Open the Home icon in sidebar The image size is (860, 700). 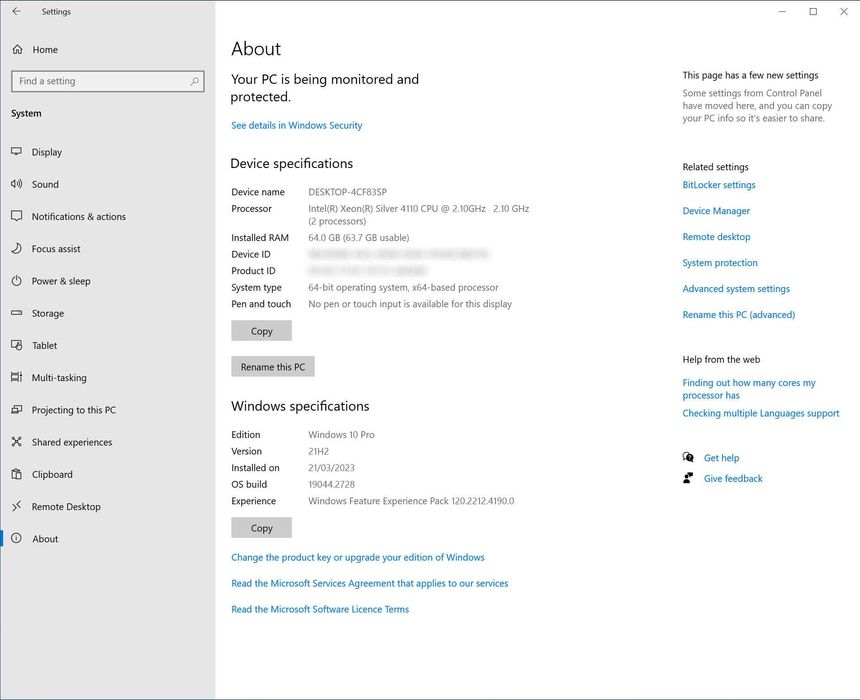(18, 49)
